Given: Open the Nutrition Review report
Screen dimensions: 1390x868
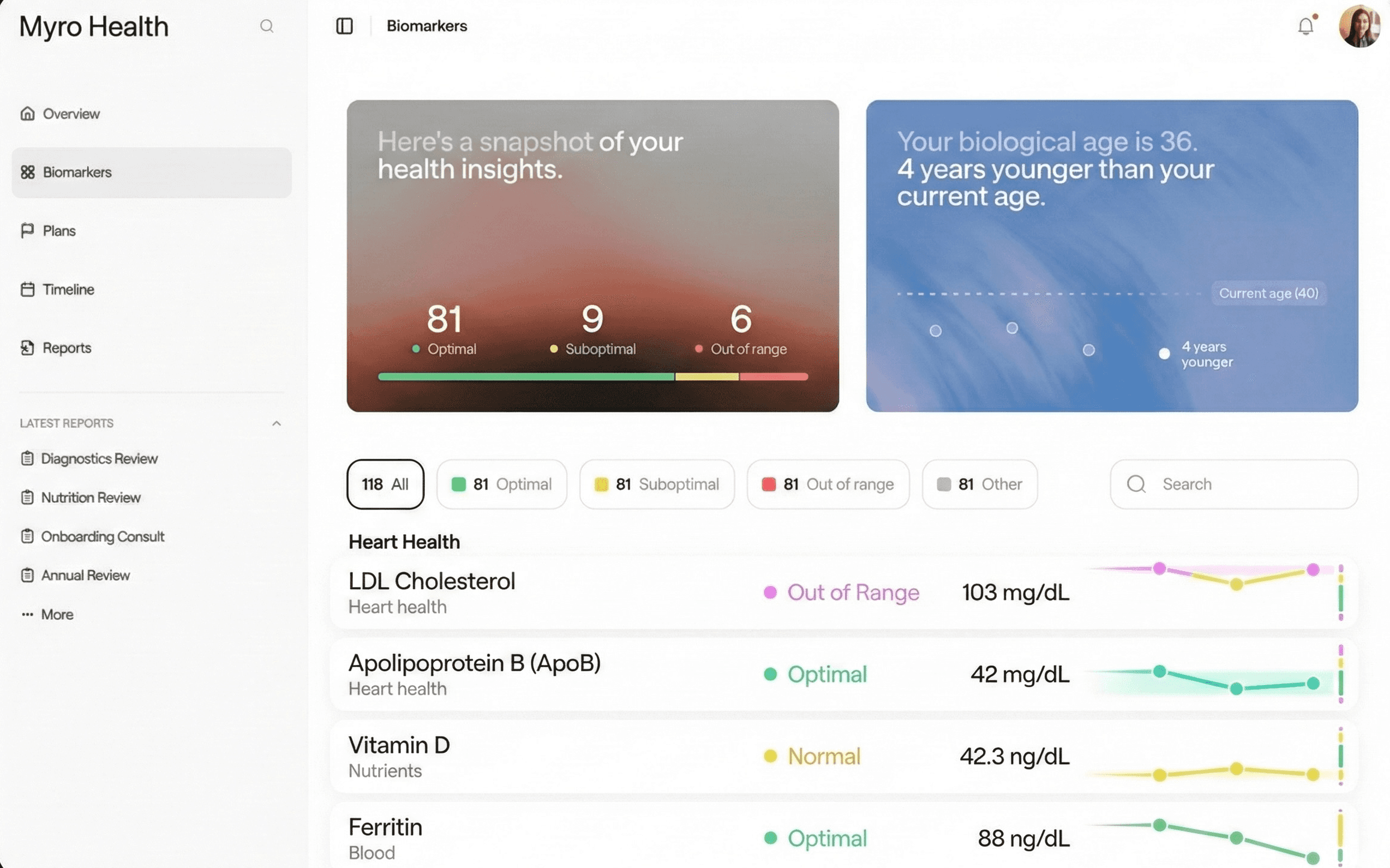Looking at the screenshot, I should pos(91,497).
